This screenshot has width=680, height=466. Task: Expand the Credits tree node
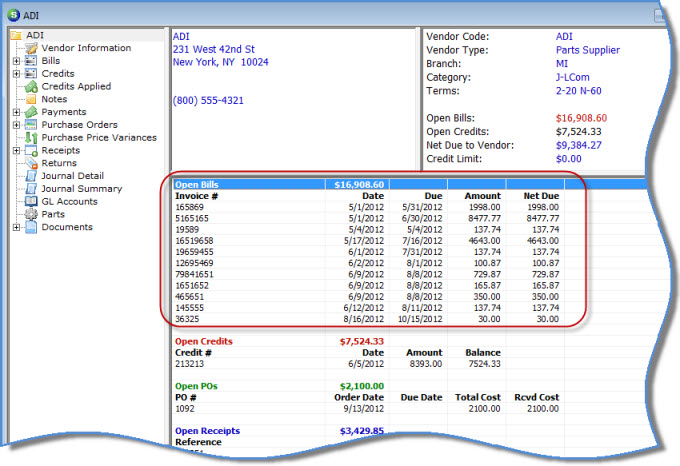click(16, 74)
